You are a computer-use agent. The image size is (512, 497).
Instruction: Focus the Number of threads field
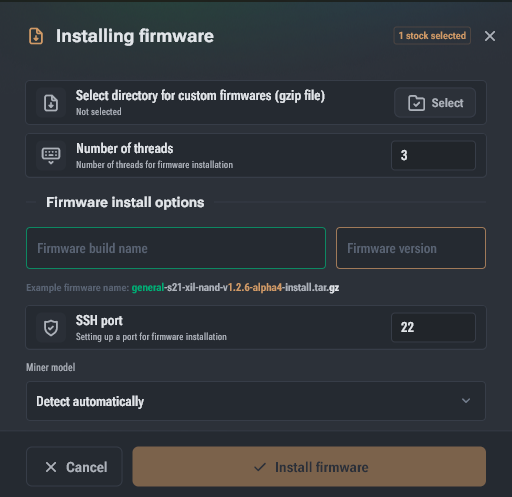pyautogui.click(x=433, y=155)
